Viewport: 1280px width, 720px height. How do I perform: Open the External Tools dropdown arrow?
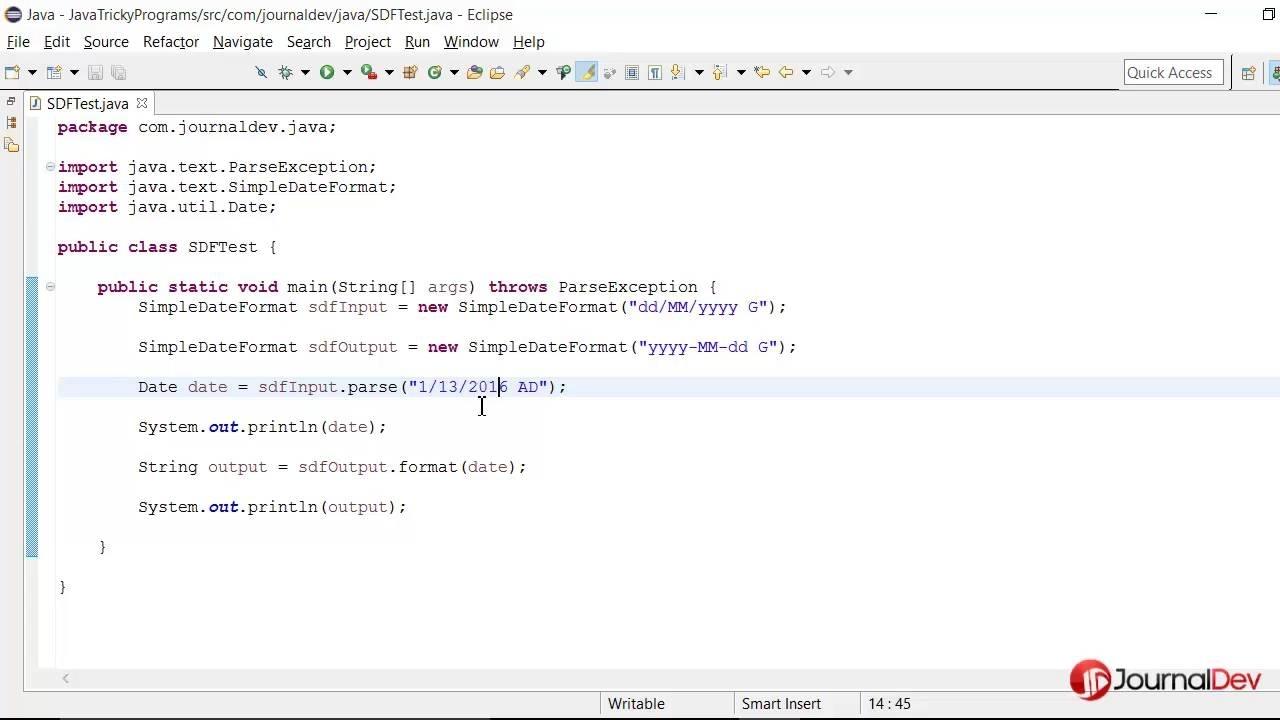(389, 72)
